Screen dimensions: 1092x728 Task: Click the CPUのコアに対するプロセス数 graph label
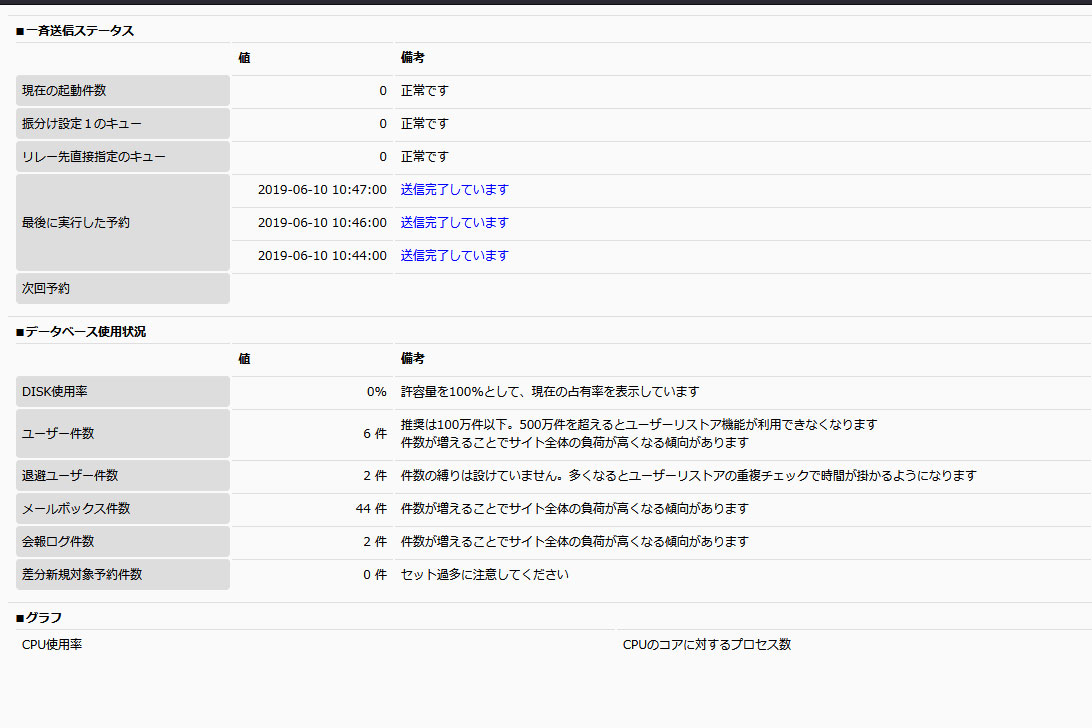tap(707, 645)
